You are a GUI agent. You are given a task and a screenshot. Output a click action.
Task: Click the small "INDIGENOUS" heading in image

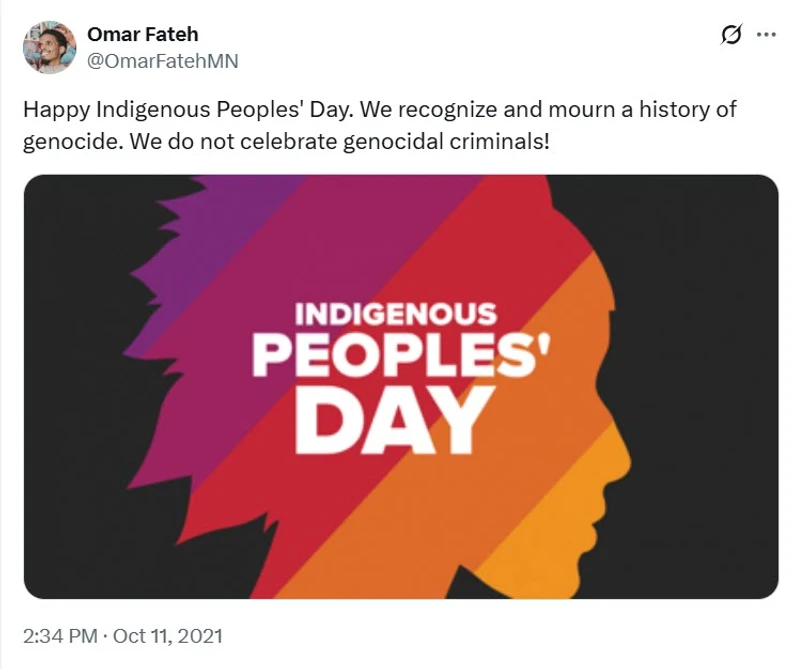coord(396,314)
